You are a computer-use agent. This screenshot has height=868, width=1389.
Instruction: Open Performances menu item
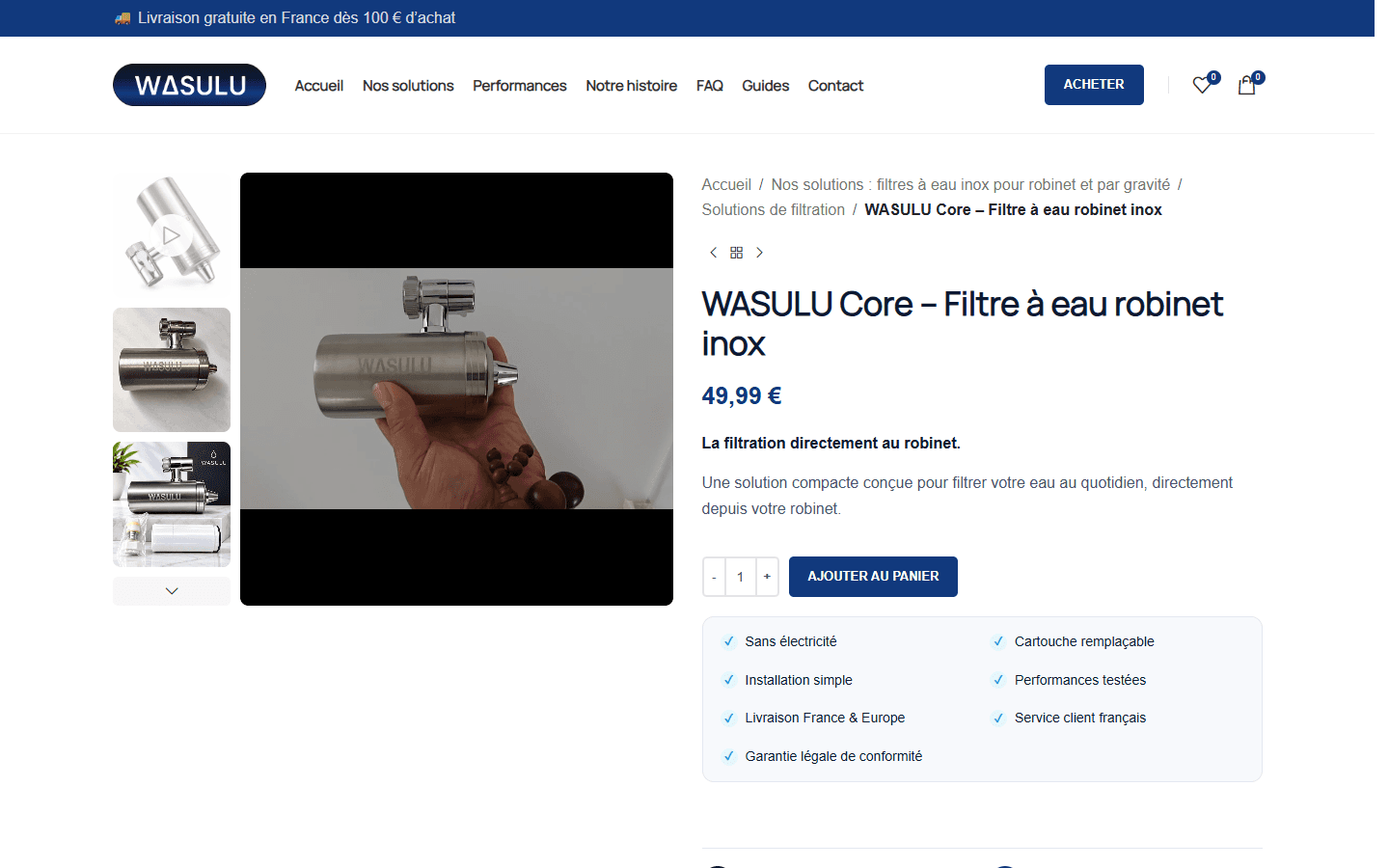coord(520,86)
